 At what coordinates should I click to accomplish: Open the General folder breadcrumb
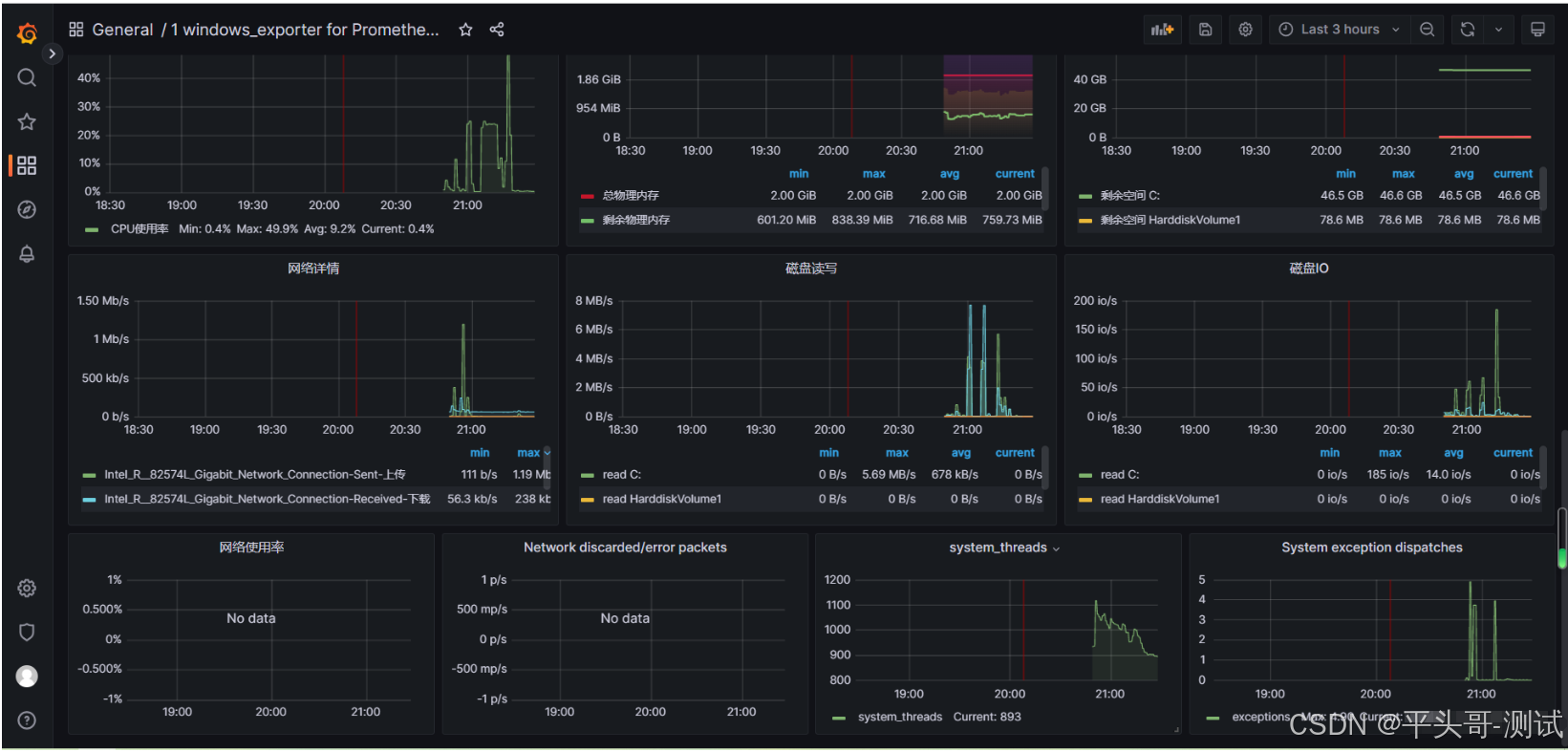point(122,30)
